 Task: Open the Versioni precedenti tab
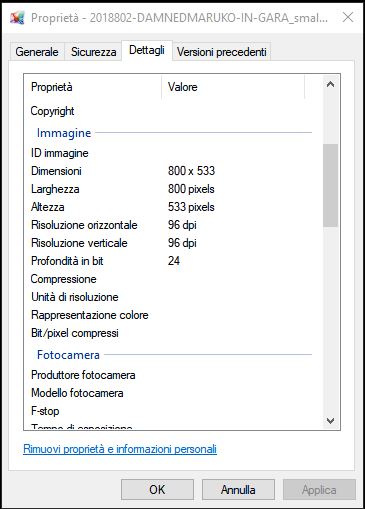tap(222, 52)
